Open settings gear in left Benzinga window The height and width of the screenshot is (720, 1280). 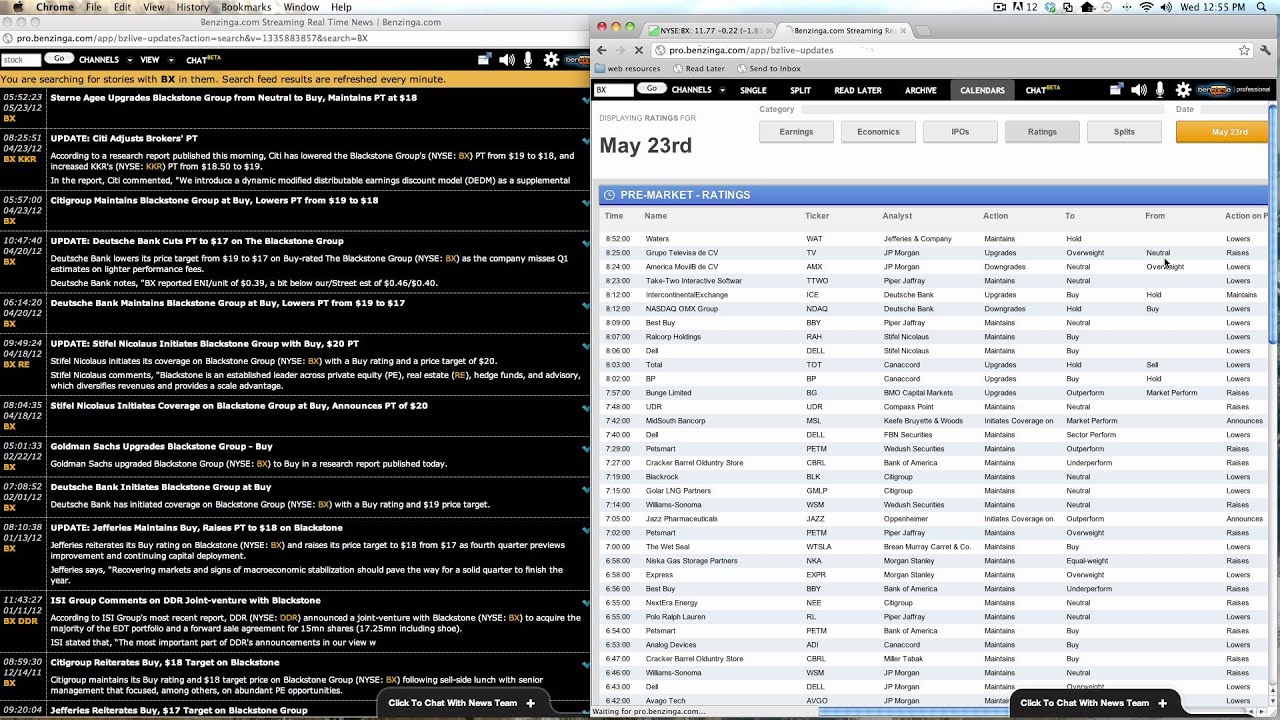pyautogui.click(x=551, y=60)
